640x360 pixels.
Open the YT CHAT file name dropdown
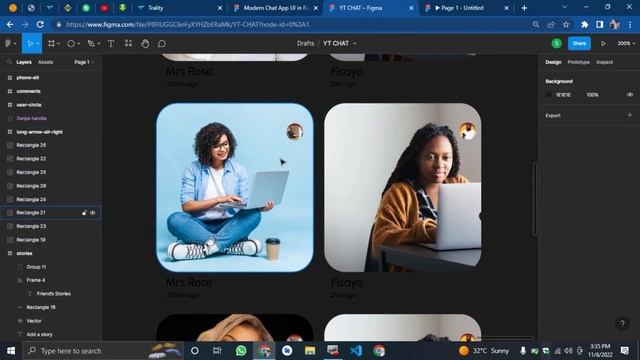tap(354, 43)
